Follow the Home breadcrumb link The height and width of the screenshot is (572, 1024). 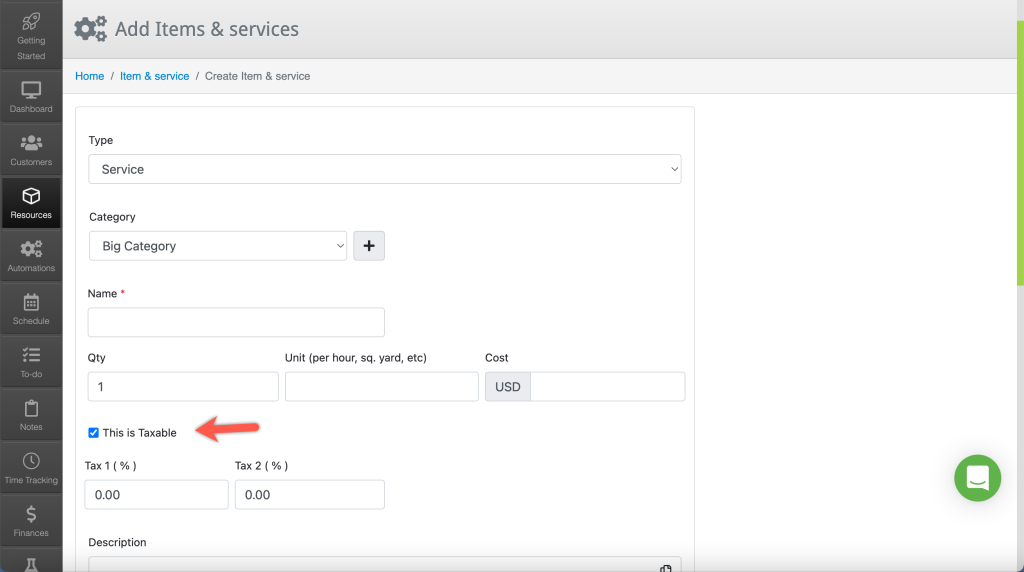(89, 76)
